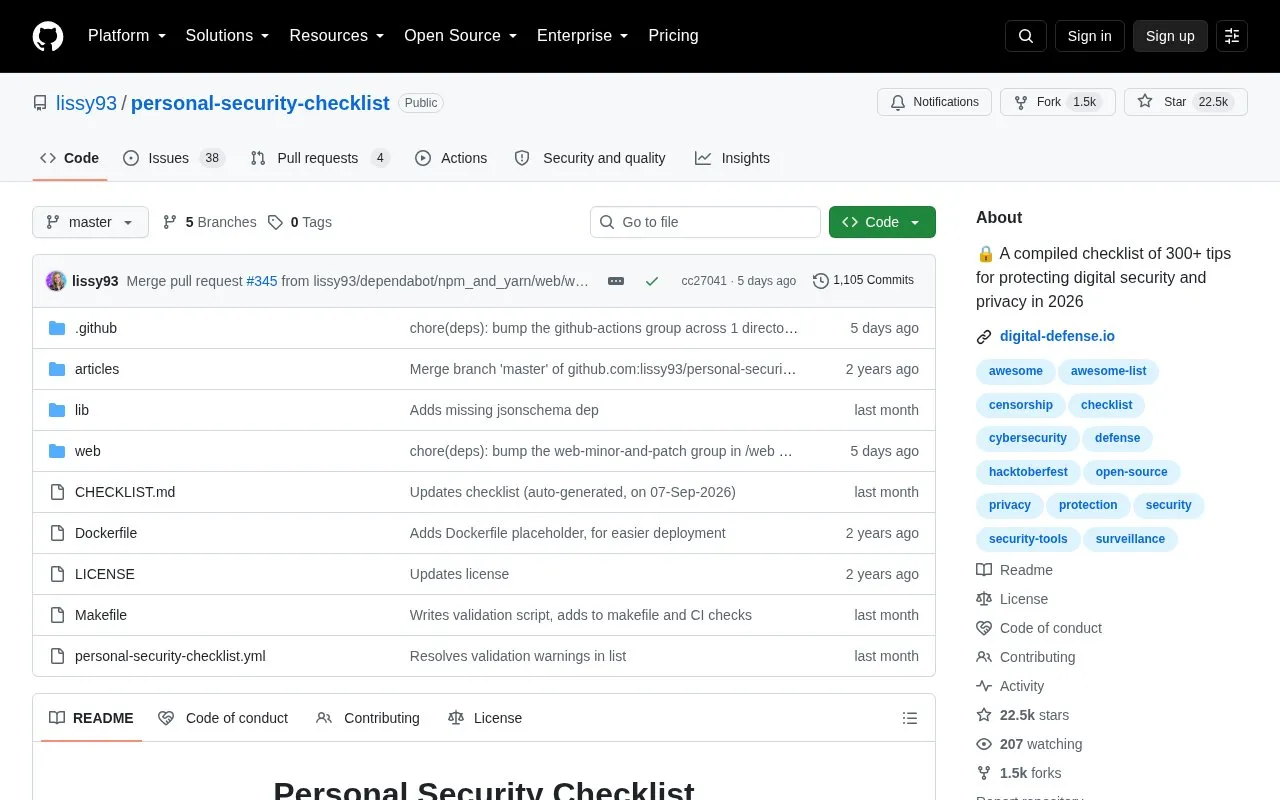Screen dimensions: 1280x800
Task: Click the .github folder icon
Action: 57,328
